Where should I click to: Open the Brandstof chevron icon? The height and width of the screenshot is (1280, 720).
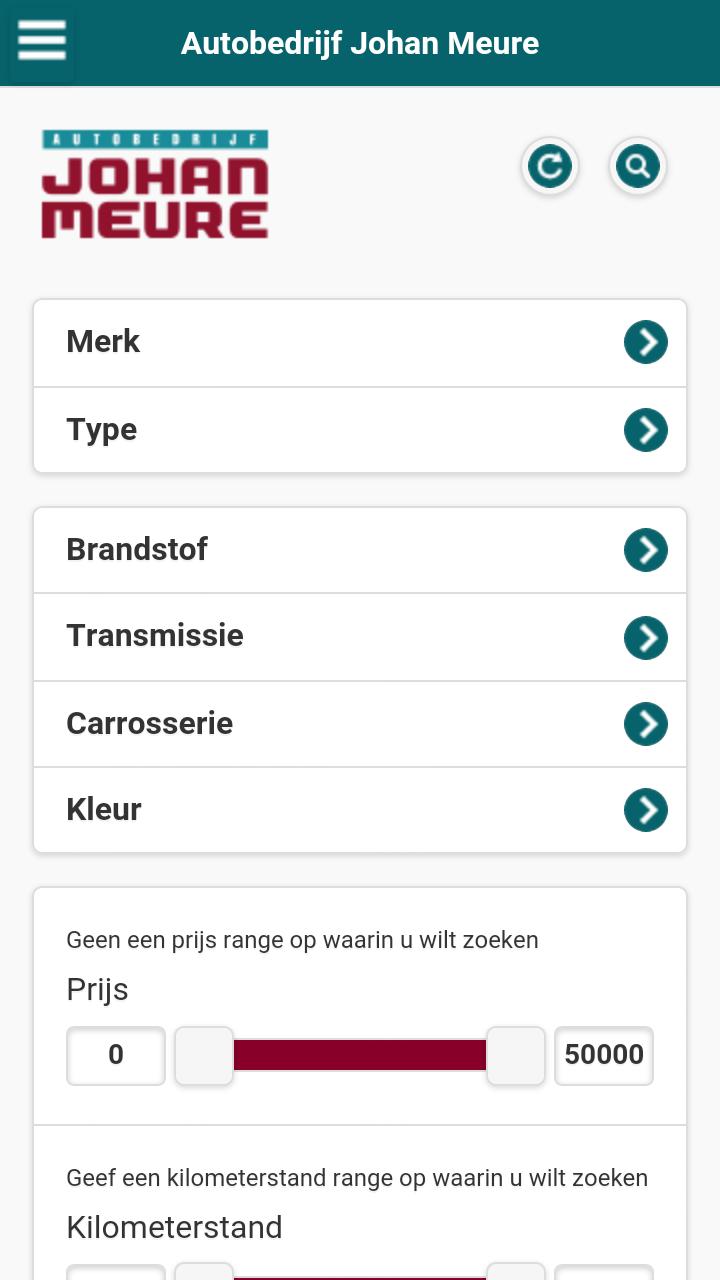[645, 549]
